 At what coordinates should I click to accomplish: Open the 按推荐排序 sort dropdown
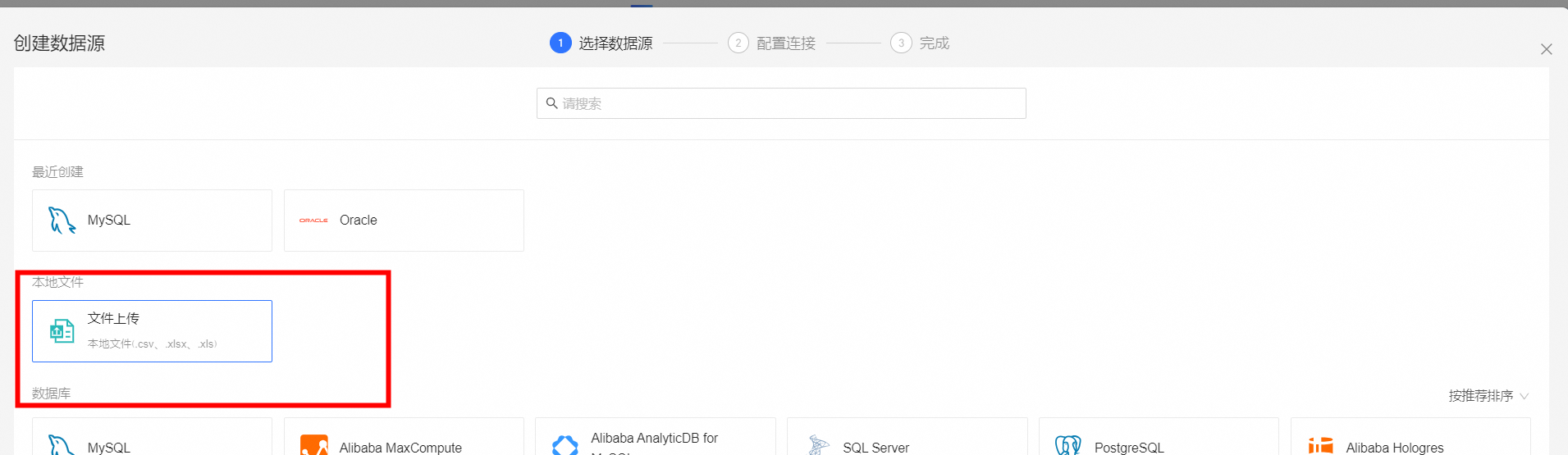[1480, 396]
